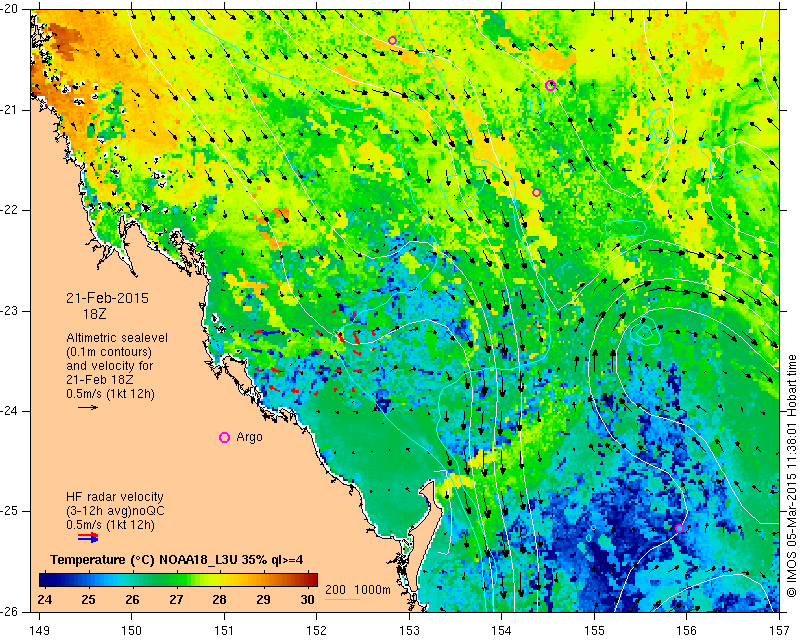Click the longitude axis label '151'
Image resolution: width=800 pixels, height=640 pixels.
pos(224,631)
